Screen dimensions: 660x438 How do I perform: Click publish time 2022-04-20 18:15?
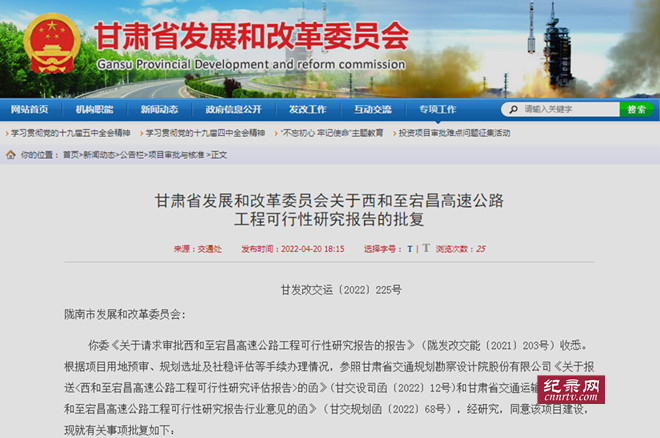[293, 249]
